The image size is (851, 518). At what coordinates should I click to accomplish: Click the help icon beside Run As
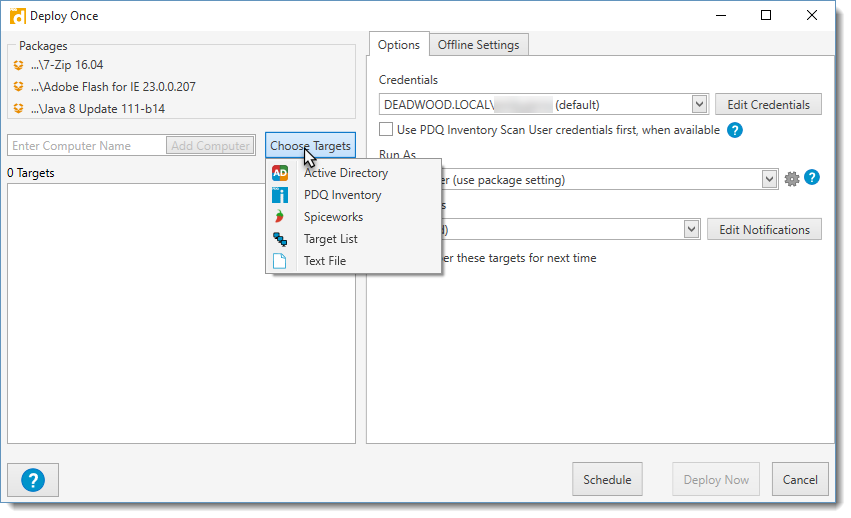coord(812,178)
